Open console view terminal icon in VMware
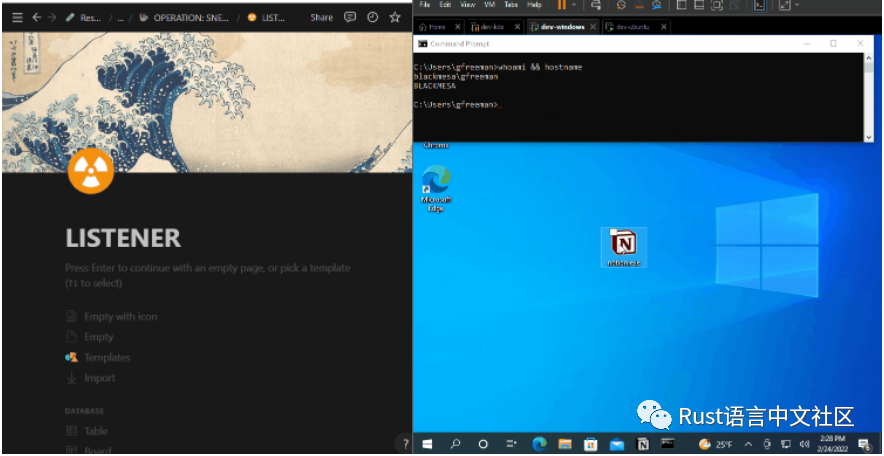Screen dimensions: 884x456 click(x=760, y=5)
